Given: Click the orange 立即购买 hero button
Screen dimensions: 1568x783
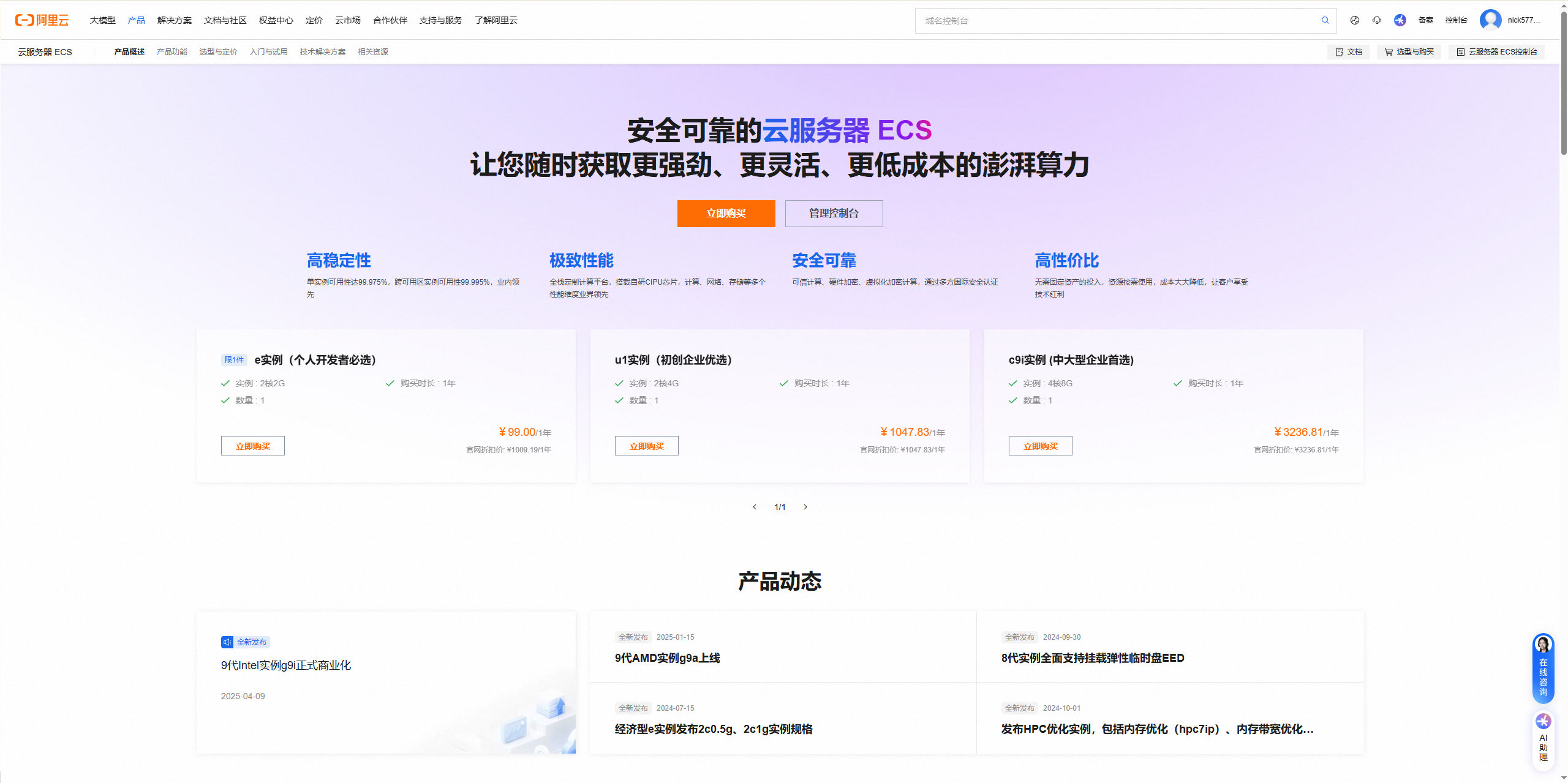Looking at the screenshot, I should pyautogui.click(x=726, y=214).
